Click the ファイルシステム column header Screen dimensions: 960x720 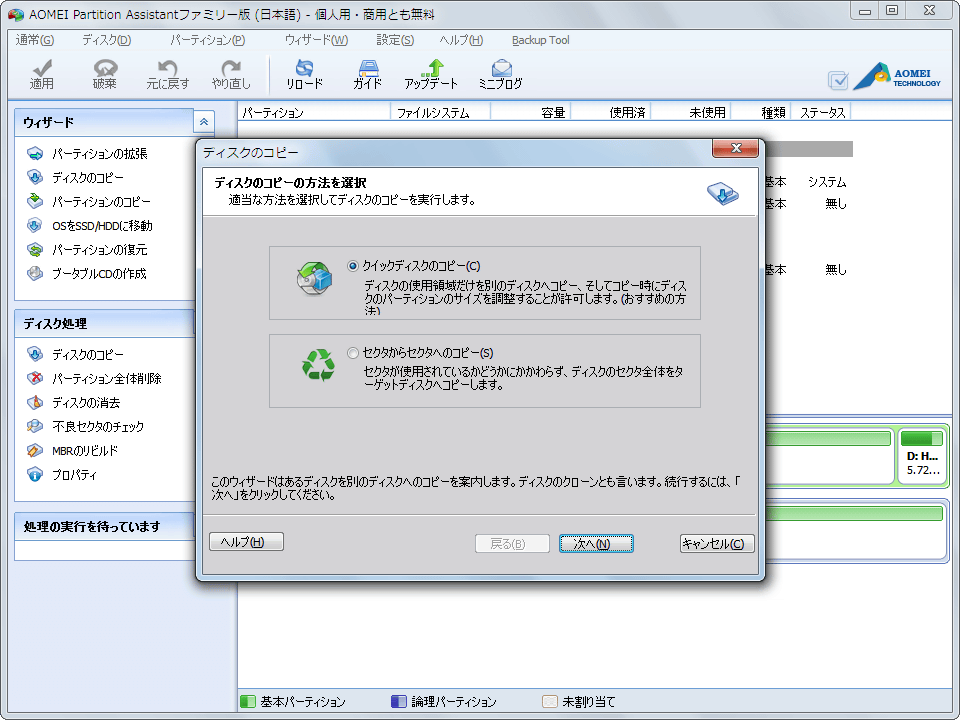[x=440, y=113]
